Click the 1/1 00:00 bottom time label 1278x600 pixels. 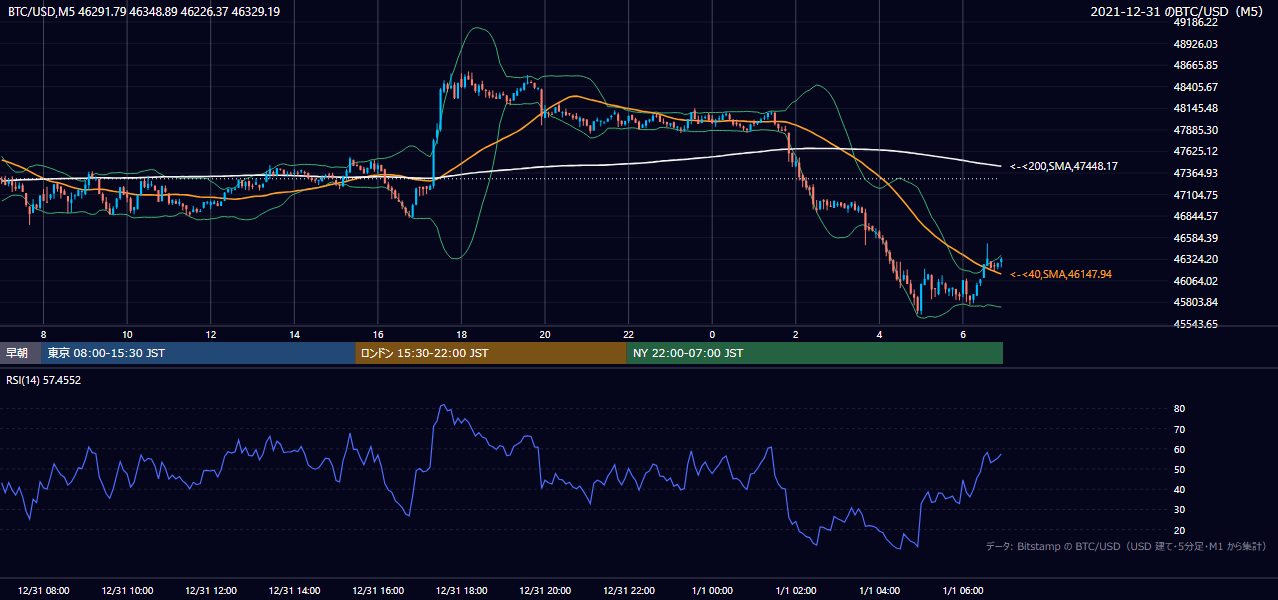pos(712,591)
